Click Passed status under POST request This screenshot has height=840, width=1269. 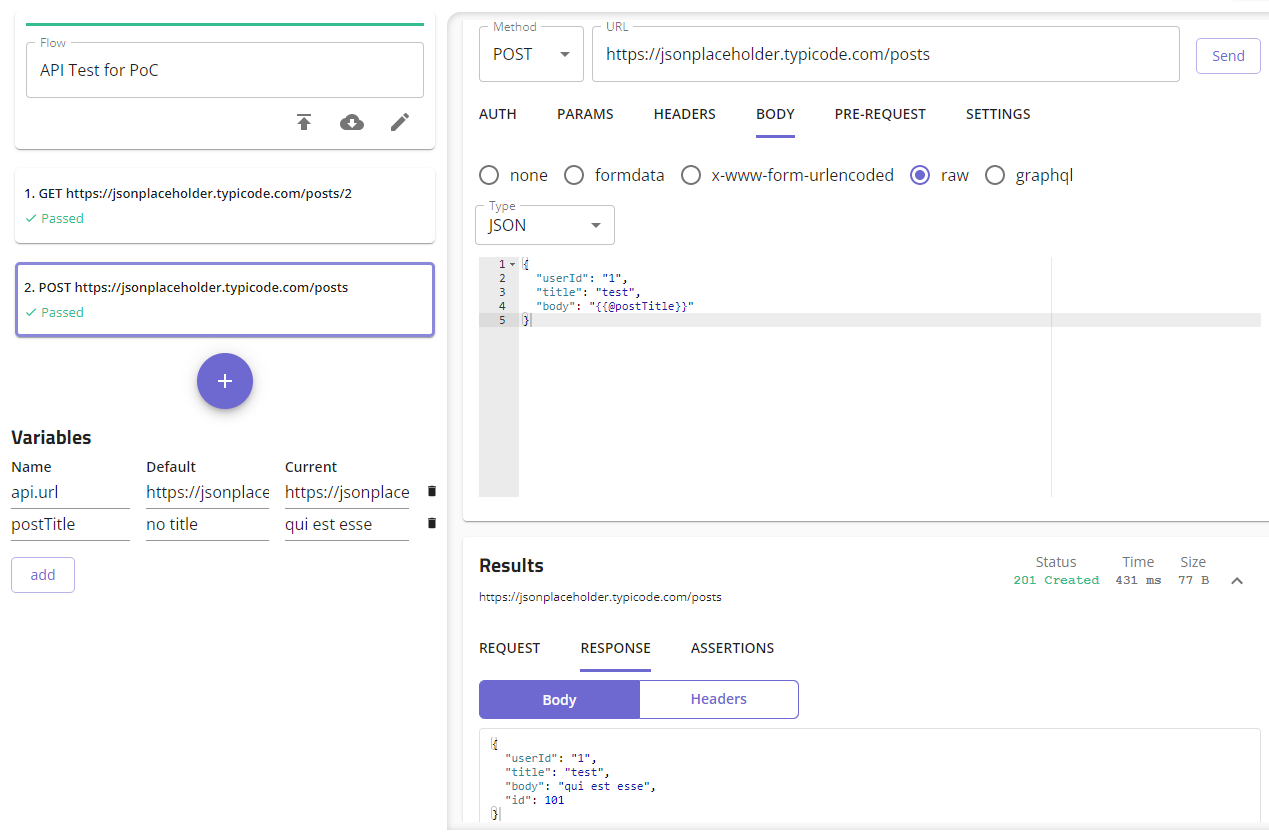click(x=54, y=312)
